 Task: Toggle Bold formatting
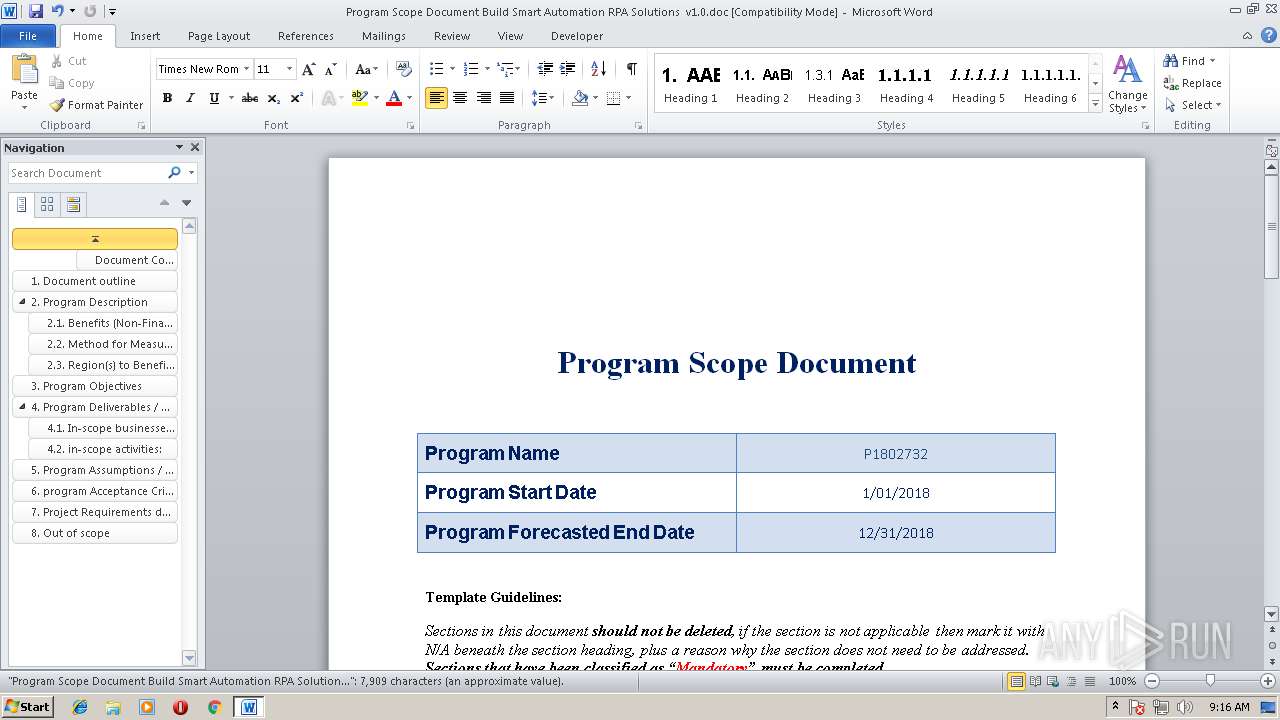pyautogui.click(x=167, y=98)
